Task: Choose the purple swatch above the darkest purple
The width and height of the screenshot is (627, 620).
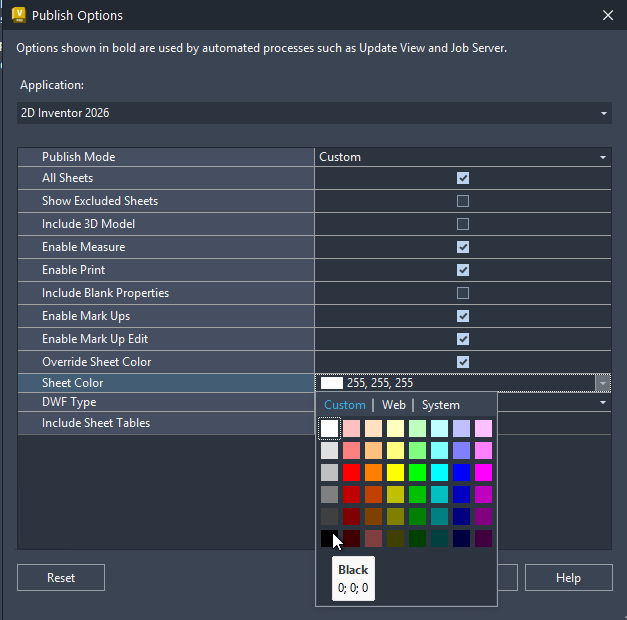Action: (483, 516)
